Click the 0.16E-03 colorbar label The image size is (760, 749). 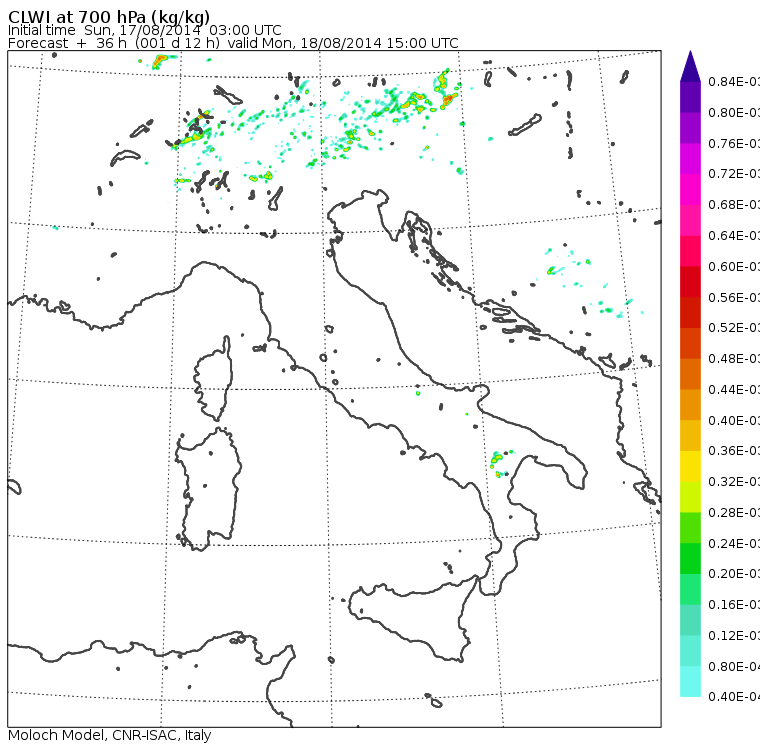pyautogui.click(x=734, y=605)
